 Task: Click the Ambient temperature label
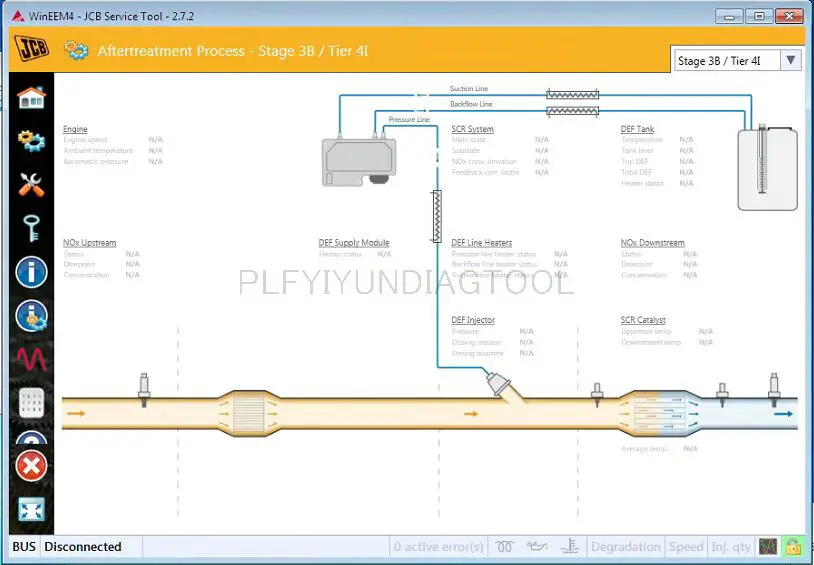pos(98,151)
